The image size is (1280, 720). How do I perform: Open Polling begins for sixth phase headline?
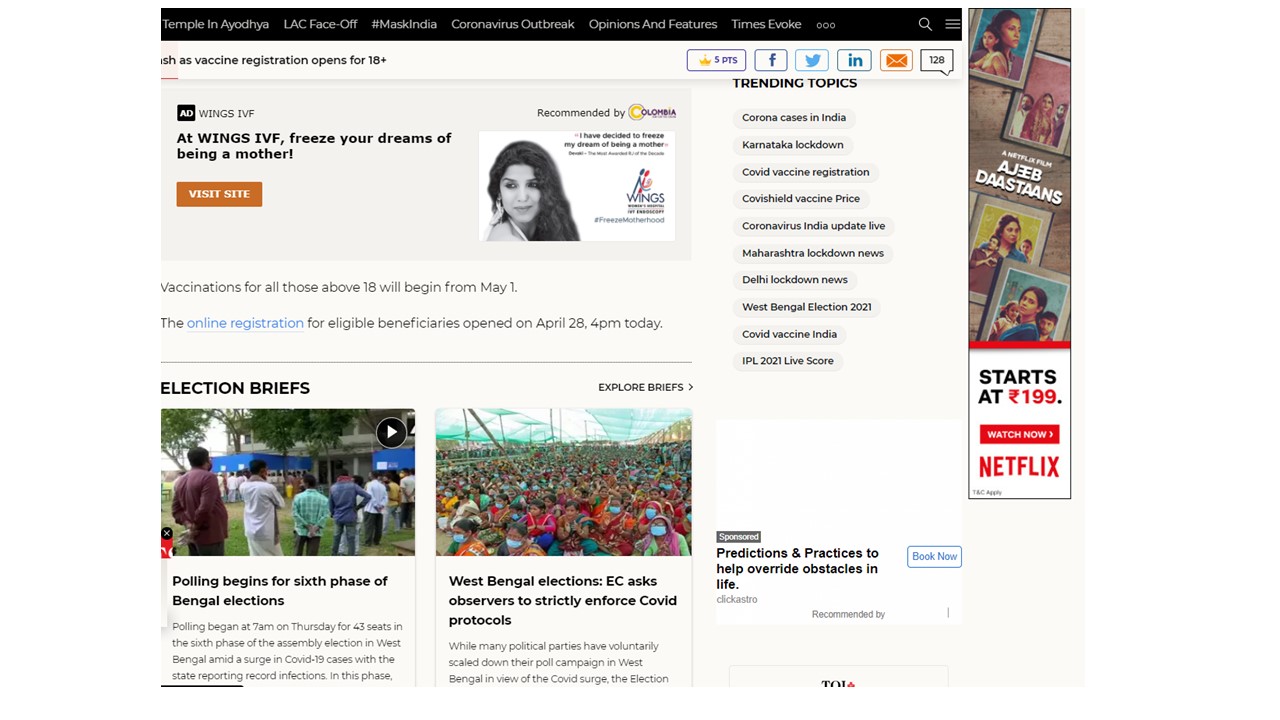click(279, 590)
